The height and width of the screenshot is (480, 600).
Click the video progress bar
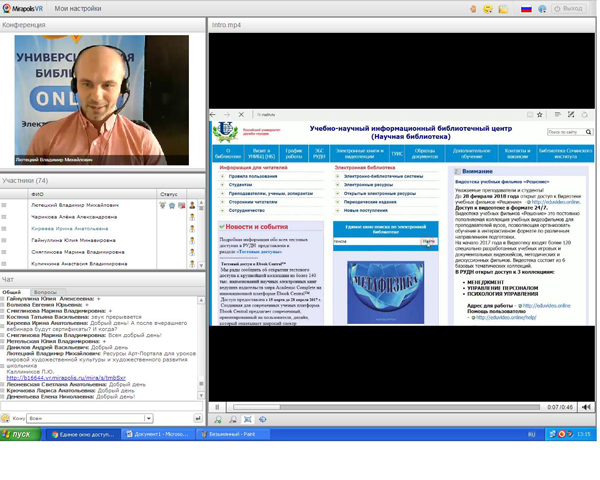[x=386, y=407]
